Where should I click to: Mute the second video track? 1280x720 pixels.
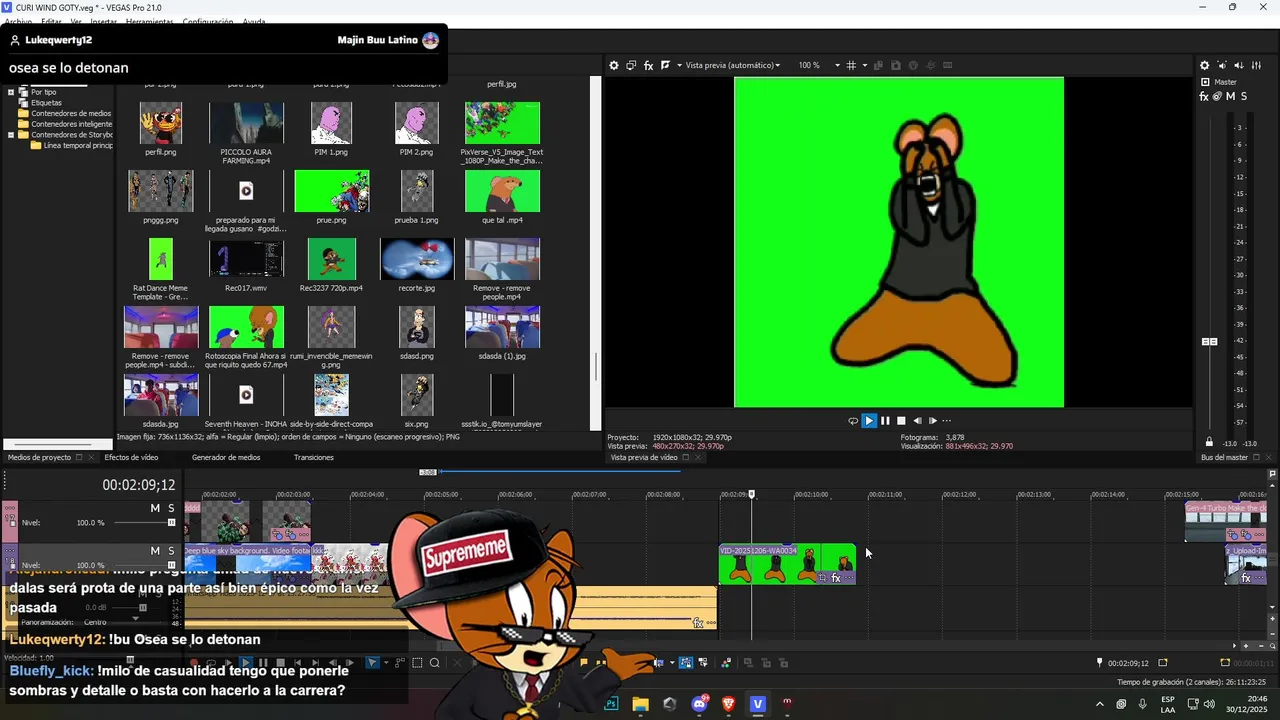(155, 551)
